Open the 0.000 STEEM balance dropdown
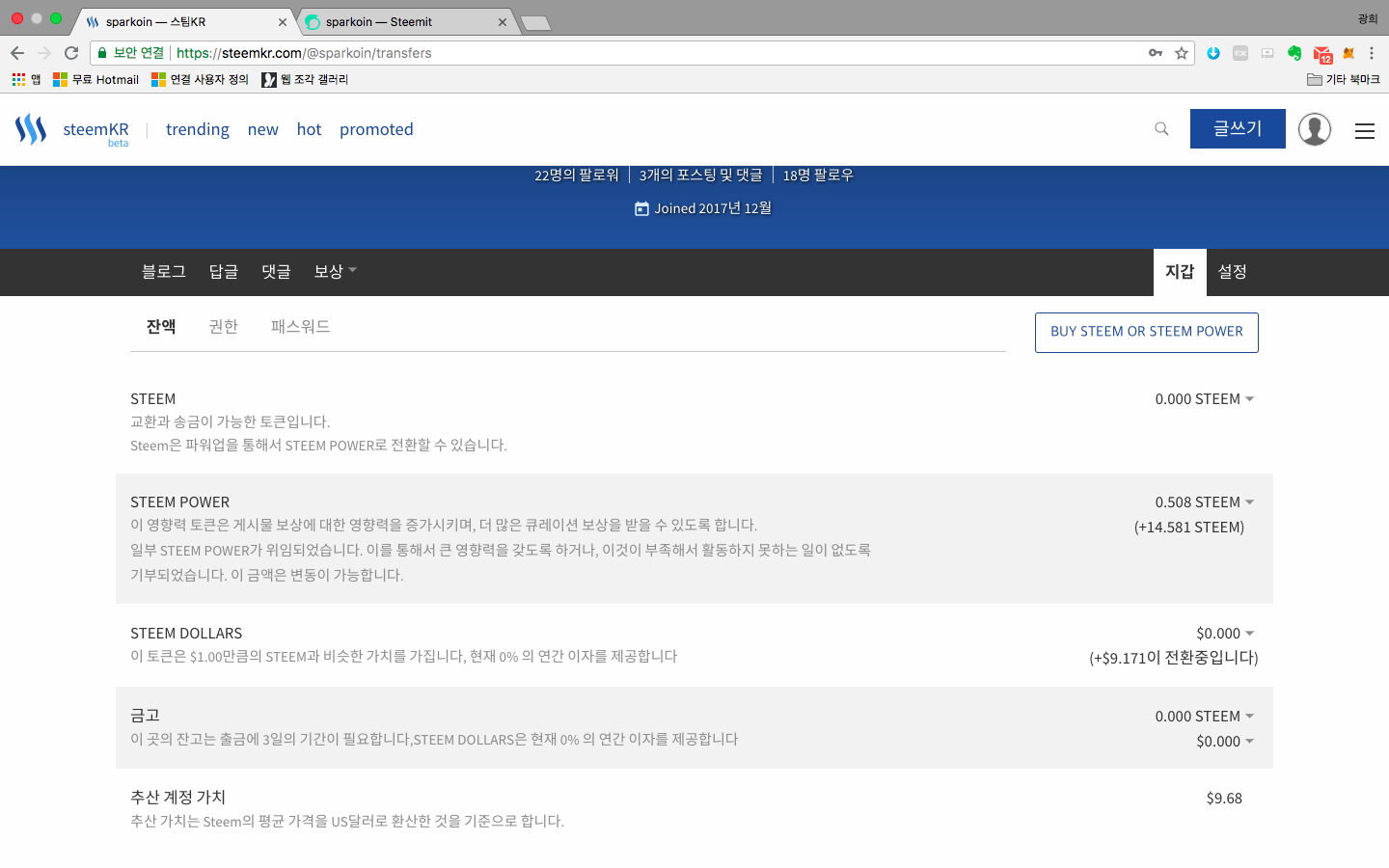Viewport: 1389px width, 868px height. coord(1205,399)
